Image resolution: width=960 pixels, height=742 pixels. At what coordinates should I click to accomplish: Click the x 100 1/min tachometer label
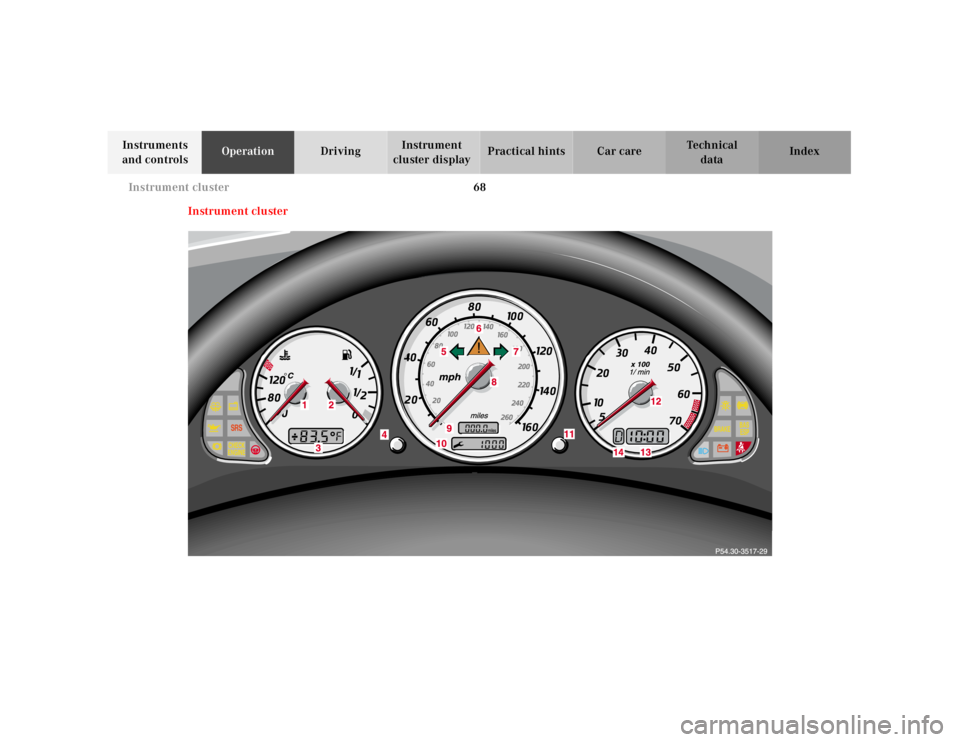click(x=640, y=368)
